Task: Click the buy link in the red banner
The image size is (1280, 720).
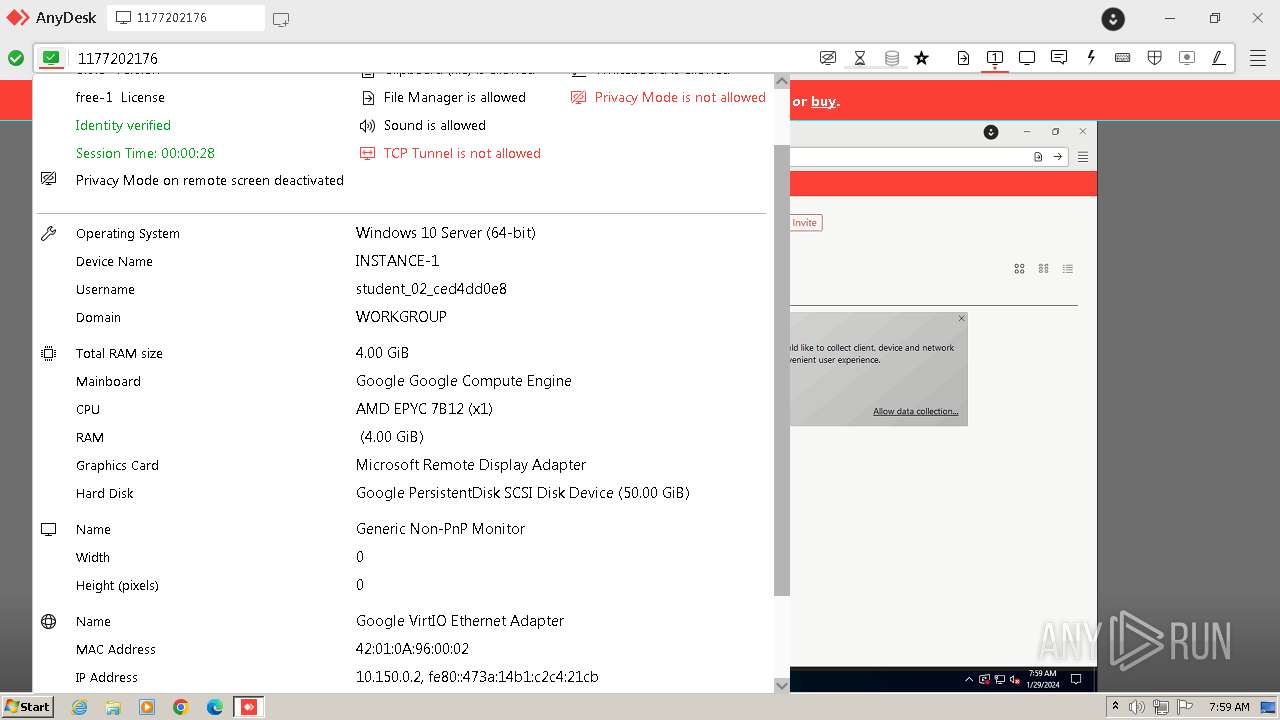Action: pyautogui.click(x=823, y=102)
